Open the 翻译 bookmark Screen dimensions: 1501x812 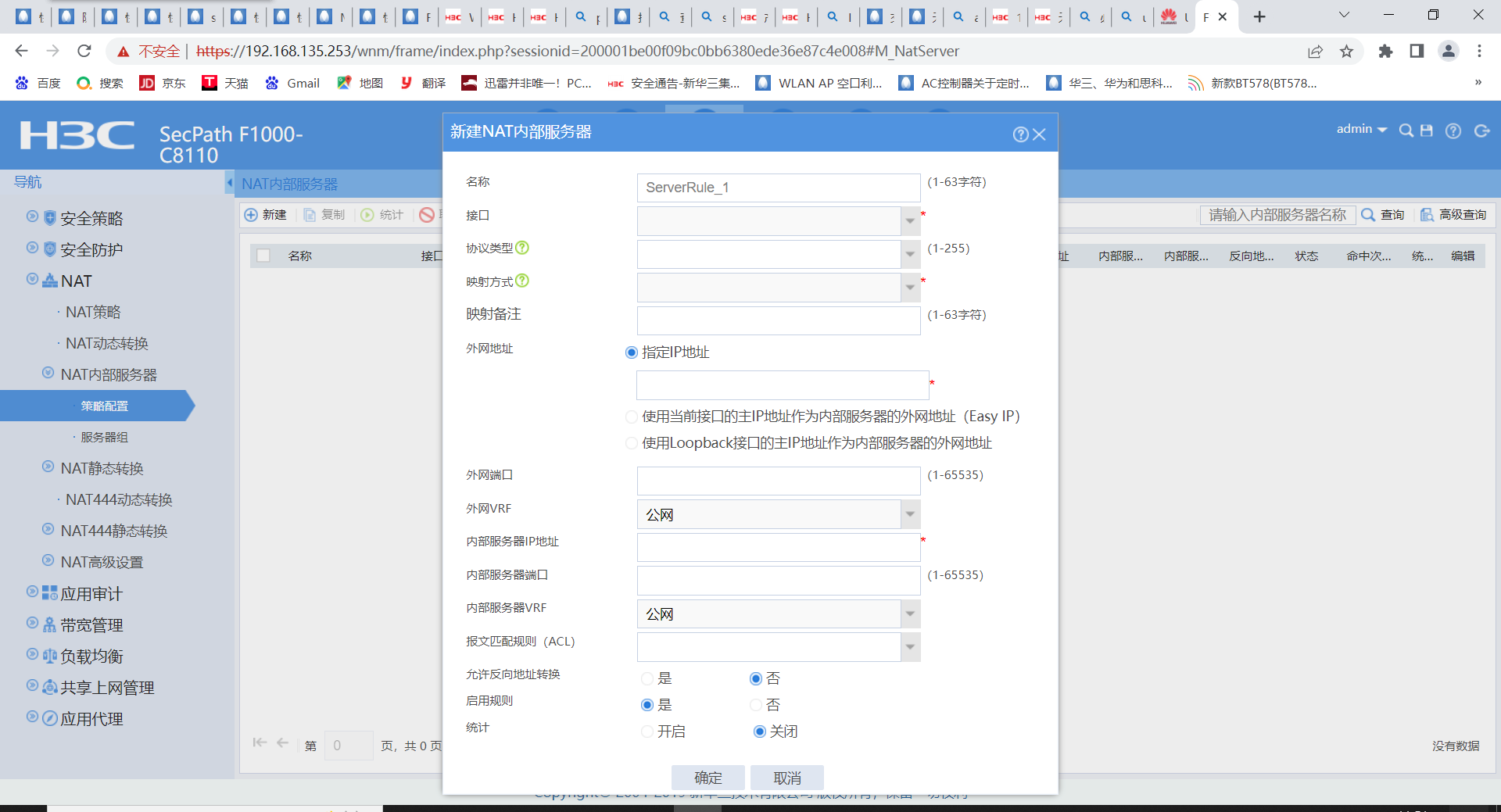(x=422, y=83)
